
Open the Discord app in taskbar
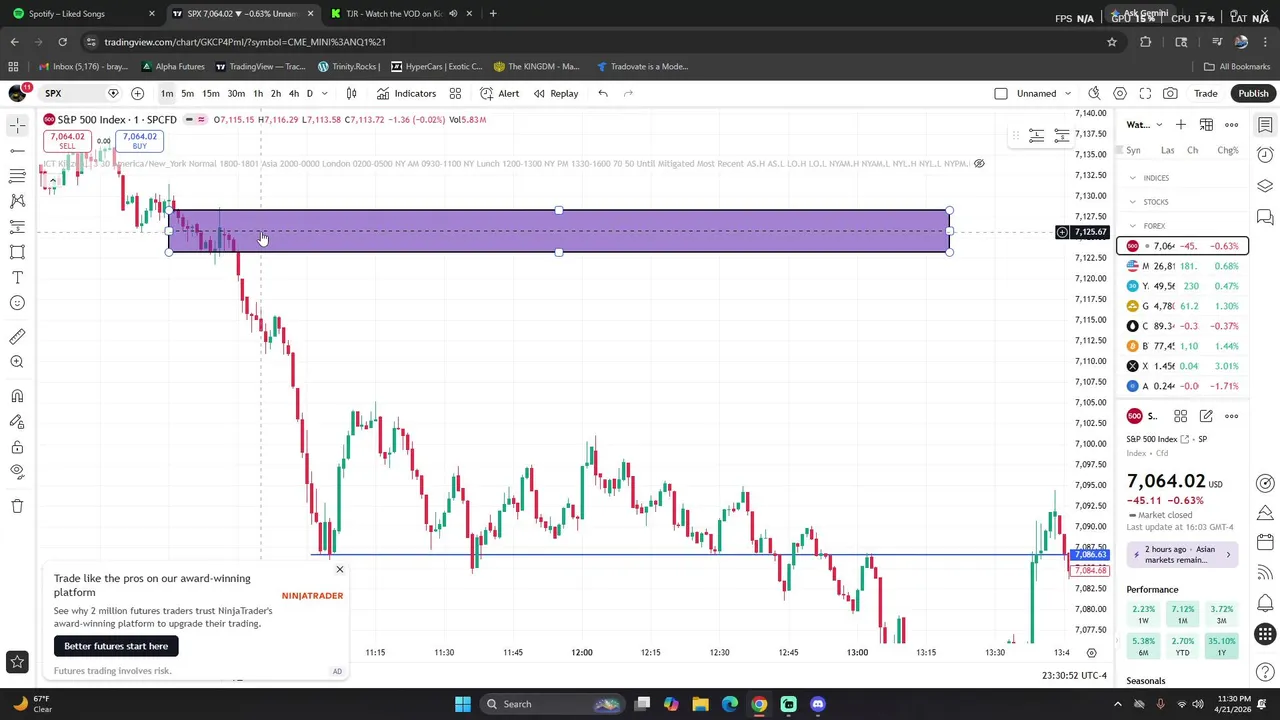(x=818, y=704)
